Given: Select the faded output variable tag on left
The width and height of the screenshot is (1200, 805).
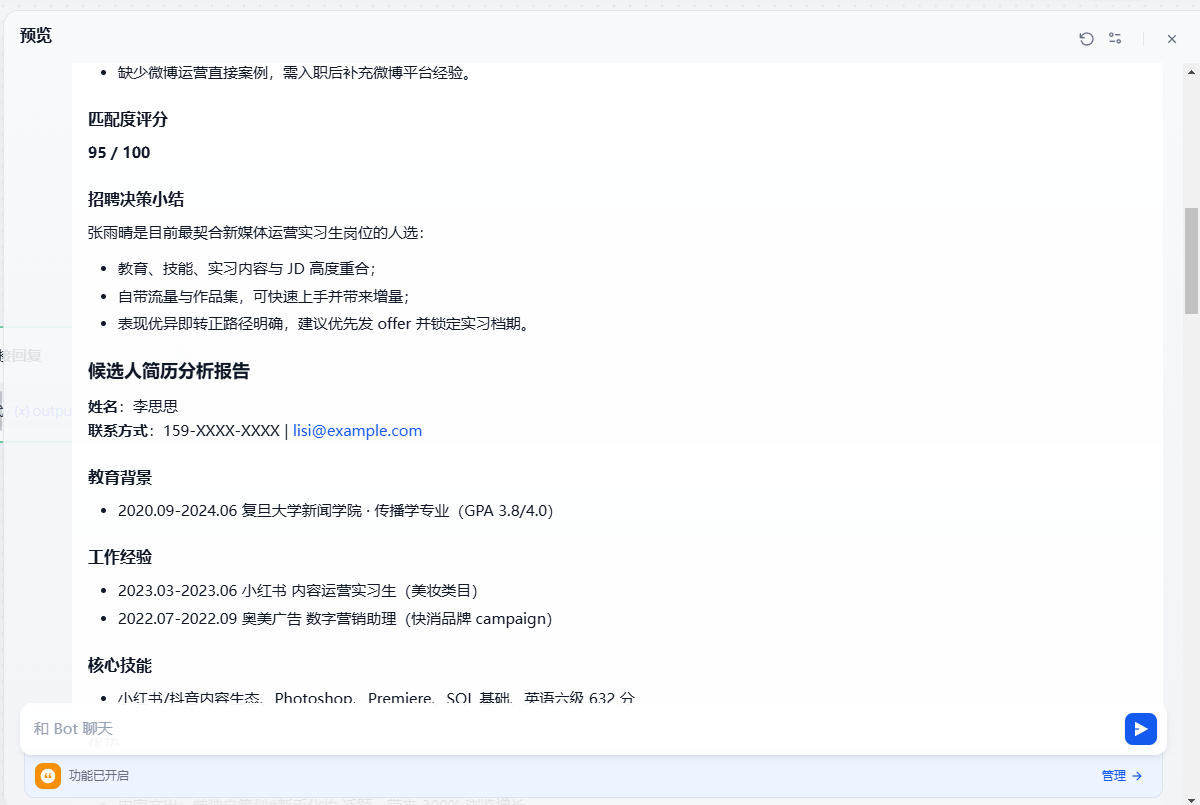Looking at the screenshot, I should coord(42,411).
